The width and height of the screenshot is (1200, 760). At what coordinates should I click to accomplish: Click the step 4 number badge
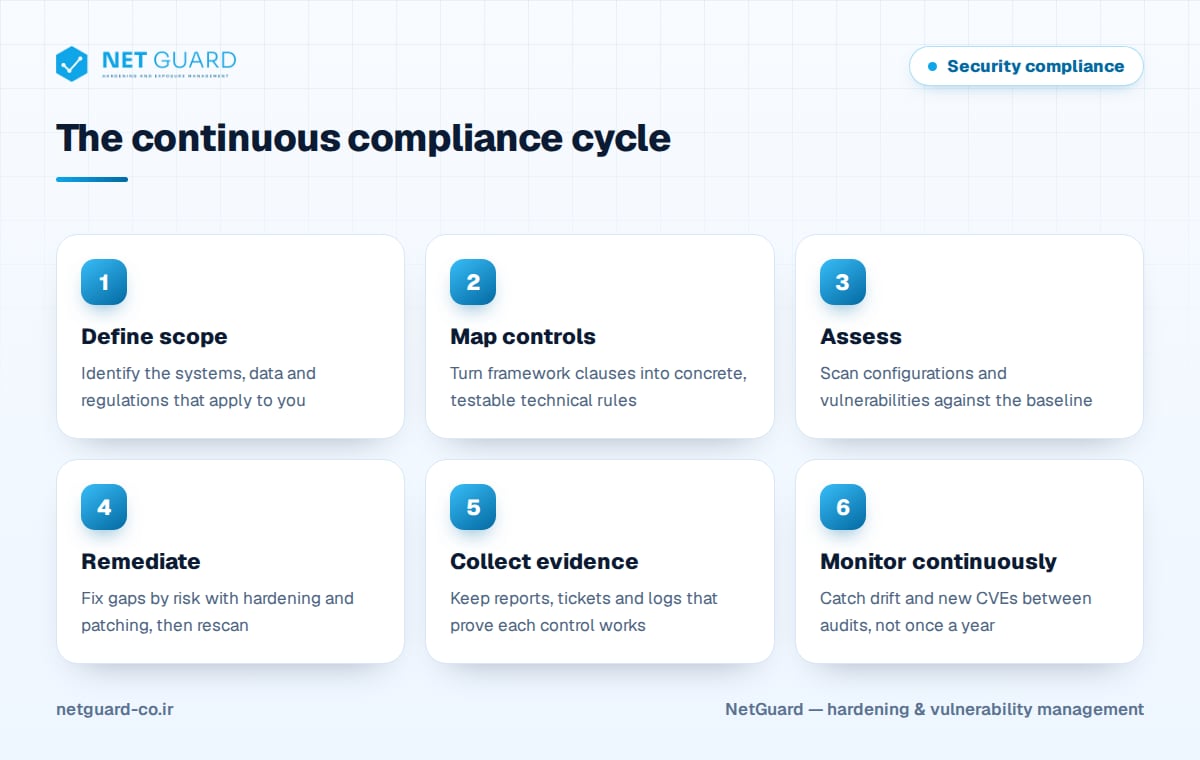click(x=104, y=507)
